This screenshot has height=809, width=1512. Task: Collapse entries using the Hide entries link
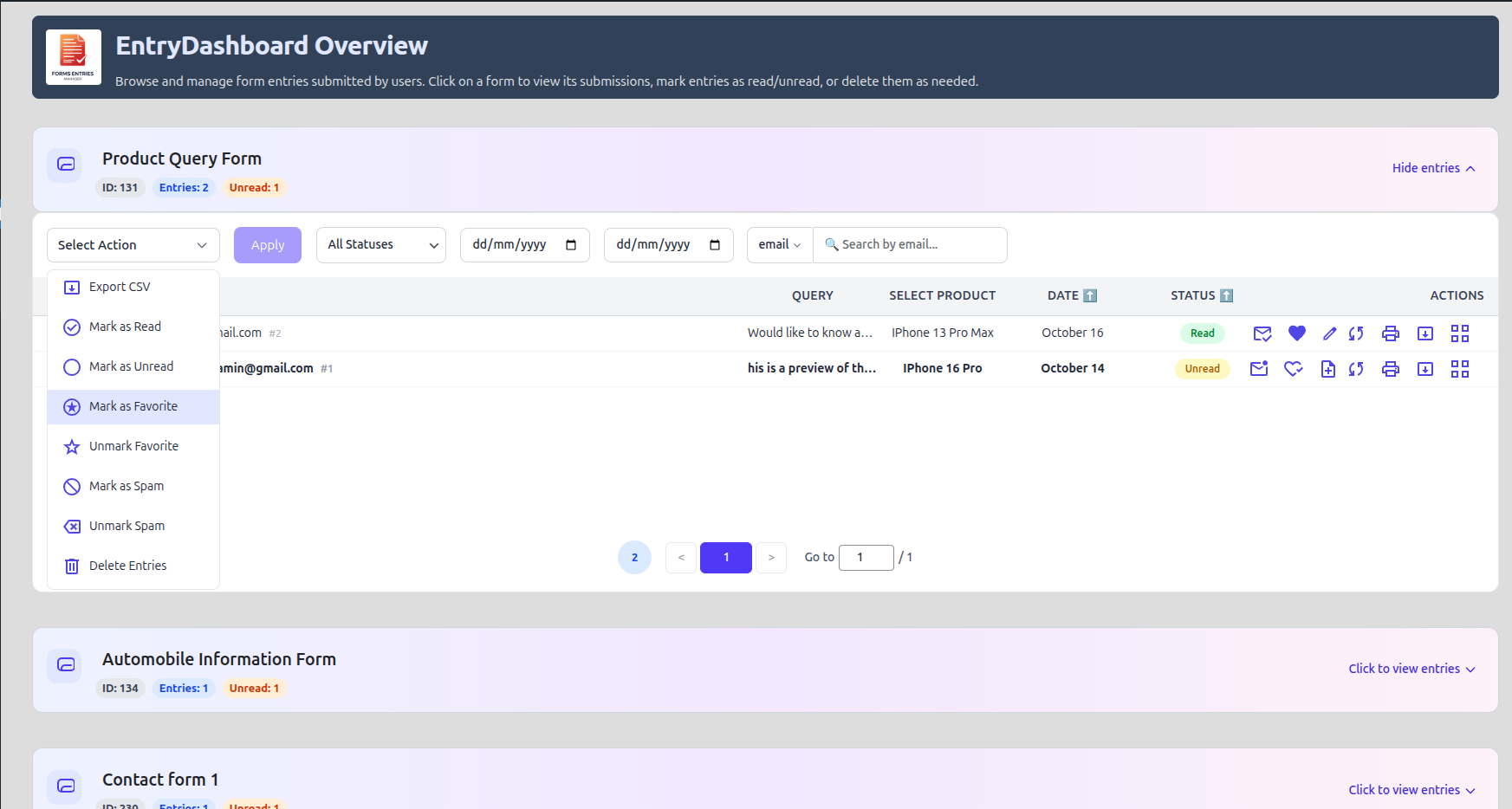coord(1433,167)
